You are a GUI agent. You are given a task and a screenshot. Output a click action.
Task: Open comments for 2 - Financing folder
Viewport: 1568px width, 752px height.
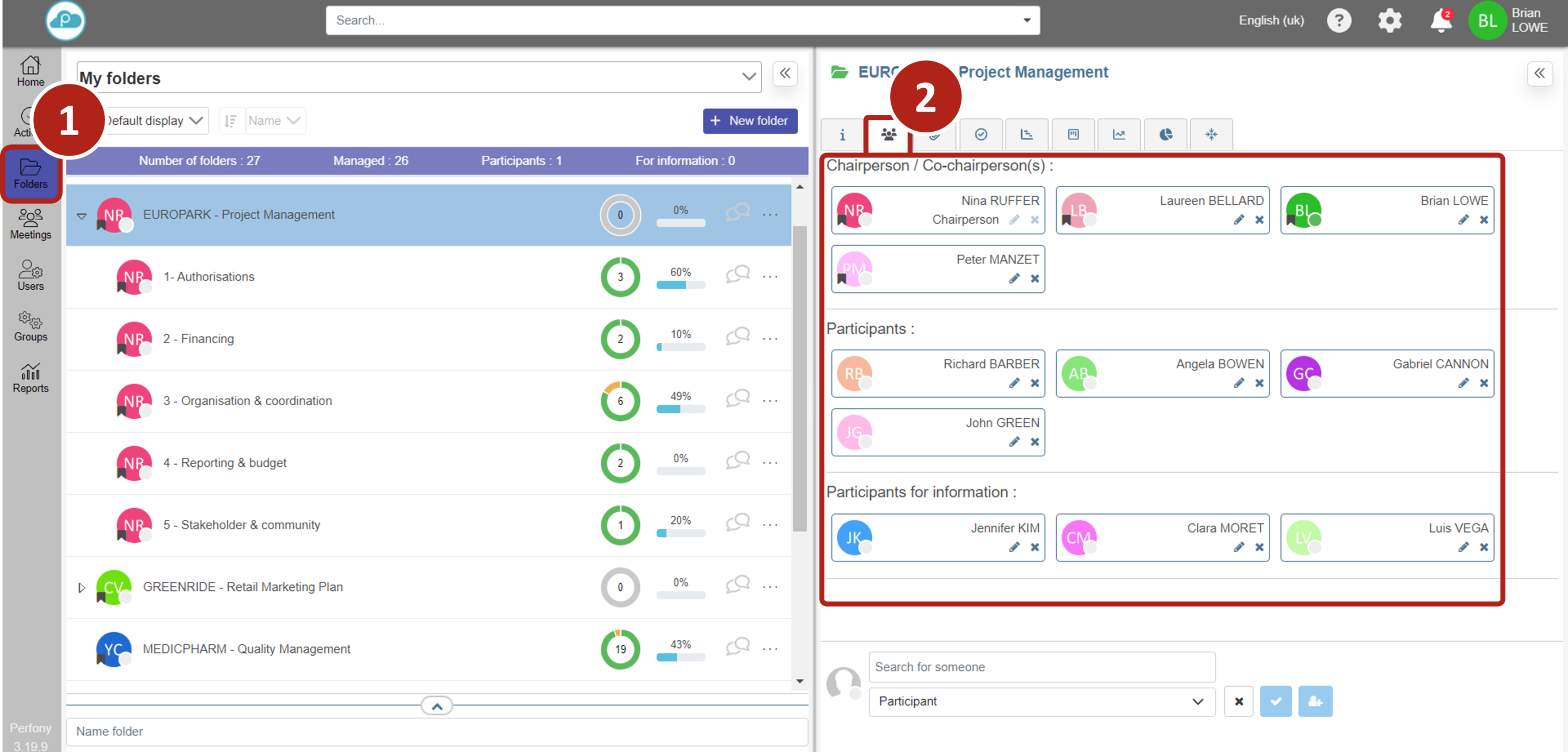coord(737,337)
